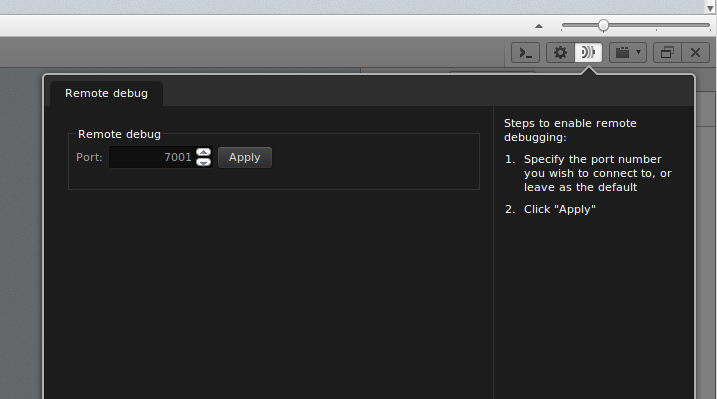Open the panel layout dropdown
Viewport: 717px width, 399px height.
pyautogui.click(x=628, y=53)
